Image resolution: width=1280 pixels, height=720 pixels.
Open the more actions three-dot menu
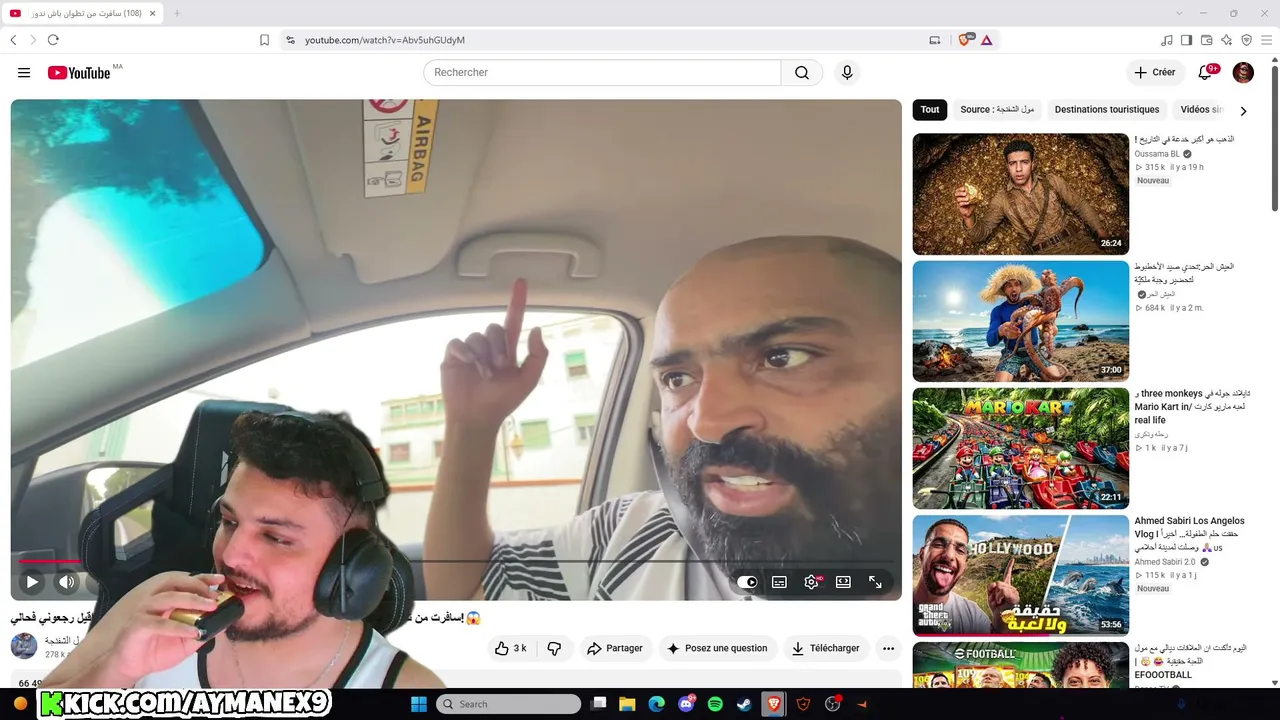[x=888, y=648]
